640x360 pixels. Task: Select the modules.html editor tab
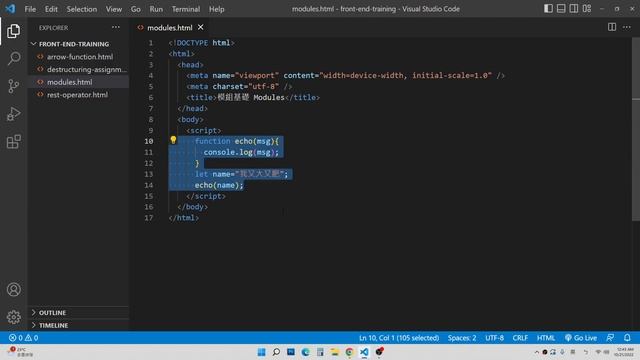click(x=169, y=27)
